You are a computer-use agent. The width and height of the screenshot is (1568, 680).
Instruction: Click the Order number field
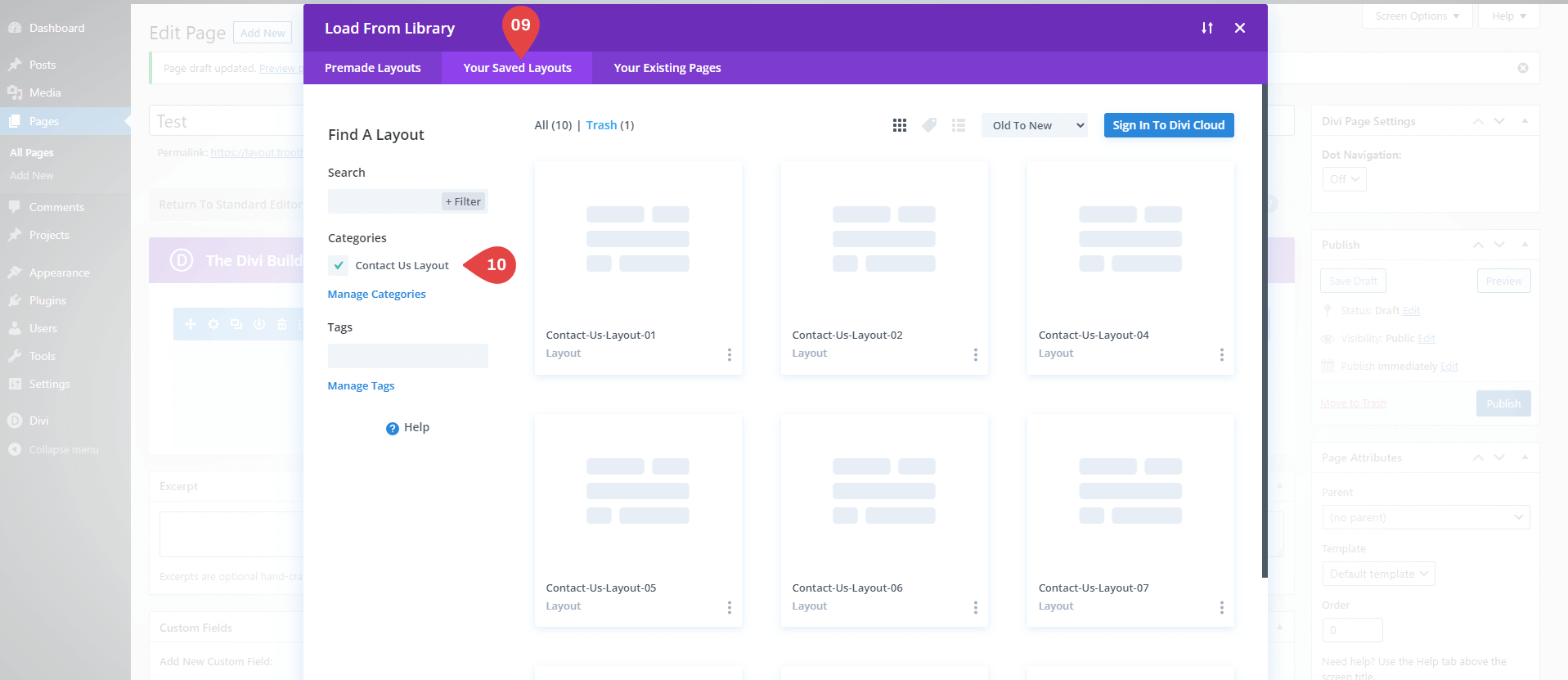pyautogui.click(x=1352, y=630)
